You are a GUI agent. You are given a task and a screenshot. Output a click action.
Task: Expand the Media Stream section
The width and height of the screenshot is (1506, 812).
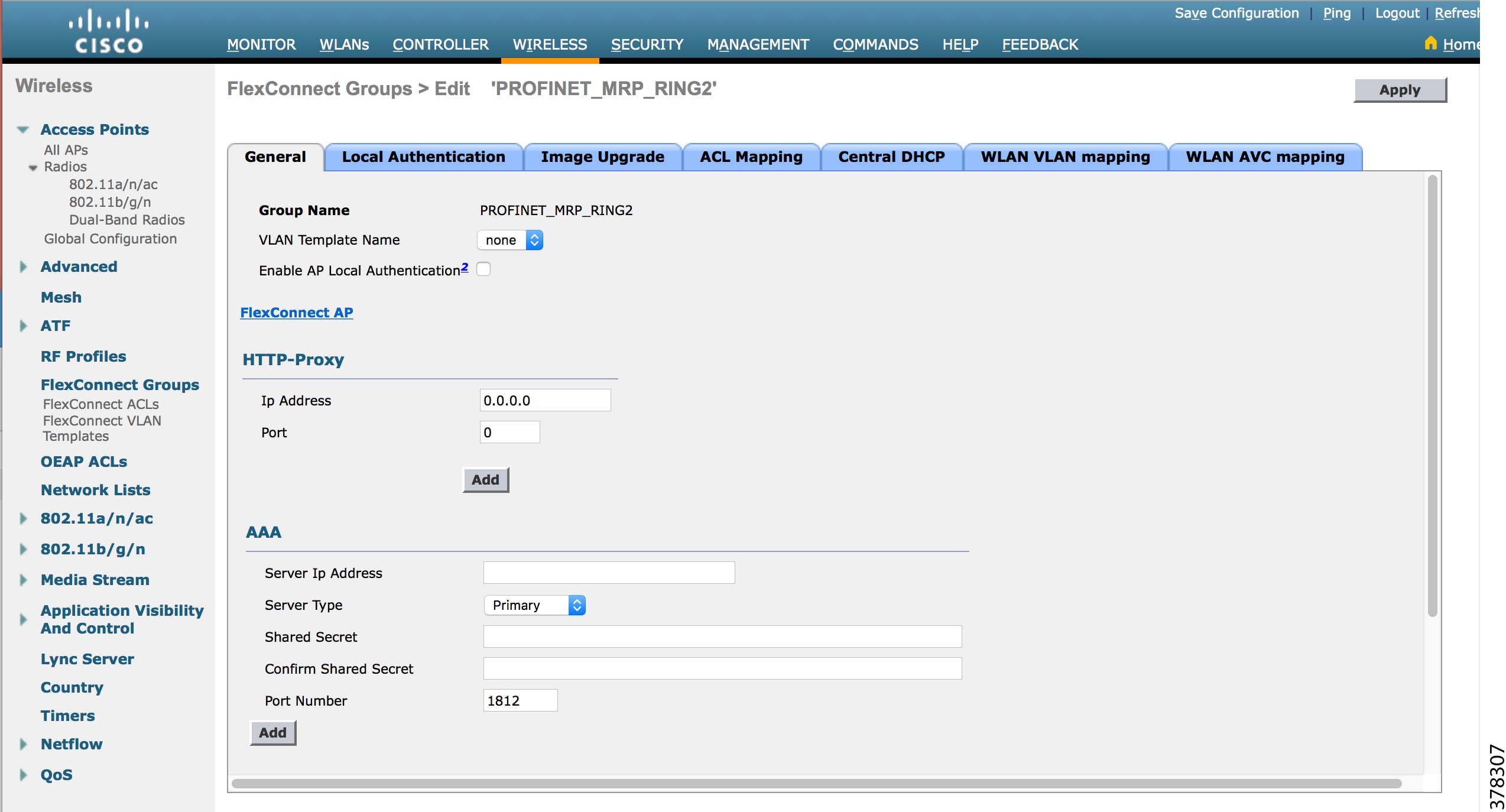pos(23,580)
